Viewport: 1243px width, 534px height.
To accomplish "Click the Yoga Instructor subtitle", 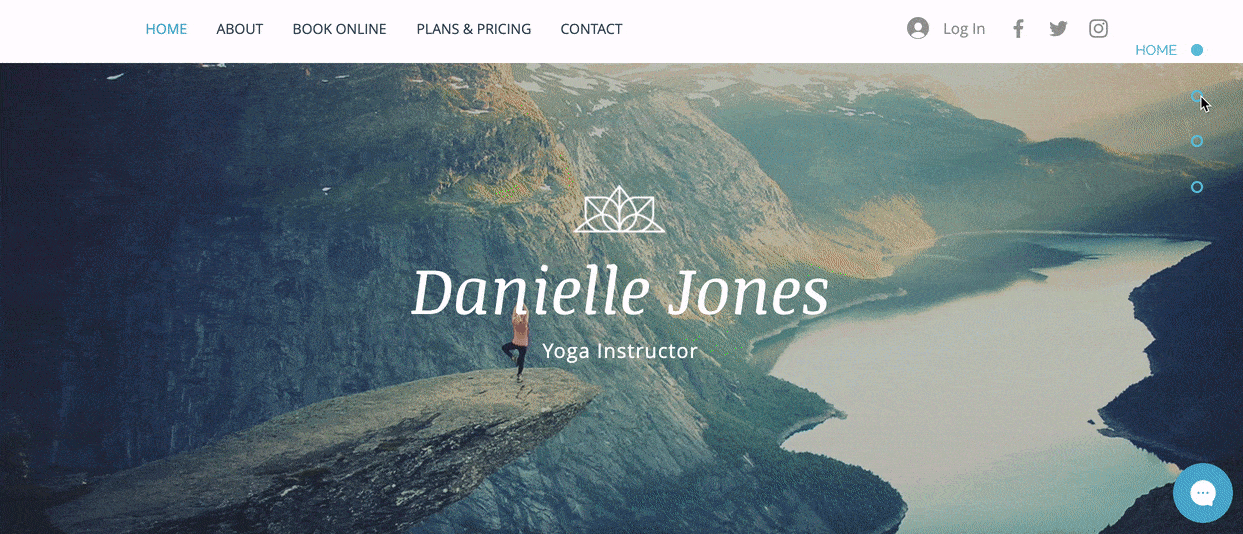I will pos(620,351).
